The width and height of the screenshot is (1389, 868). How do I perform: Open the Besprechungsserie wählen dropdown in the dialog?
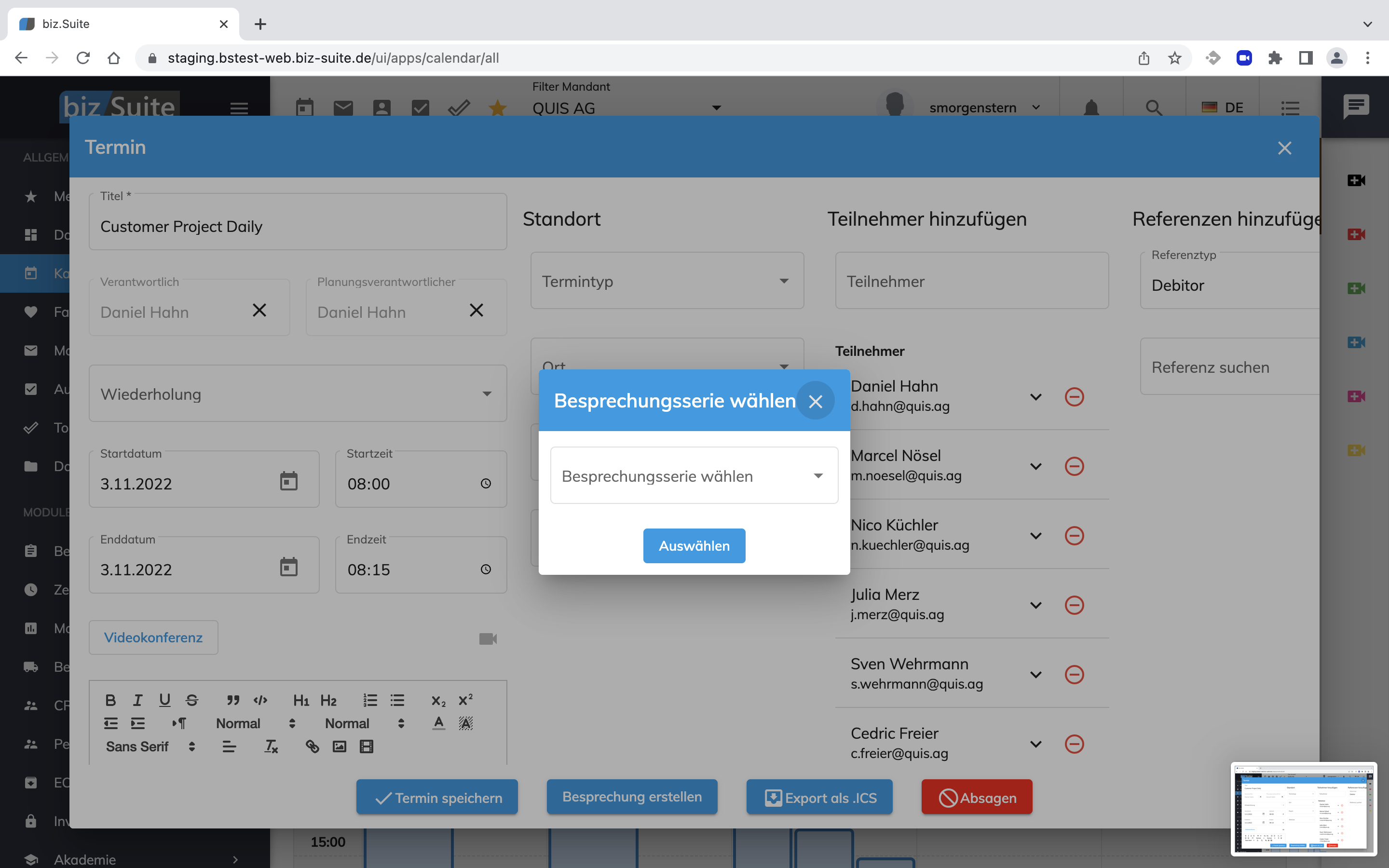coord(694,475)
